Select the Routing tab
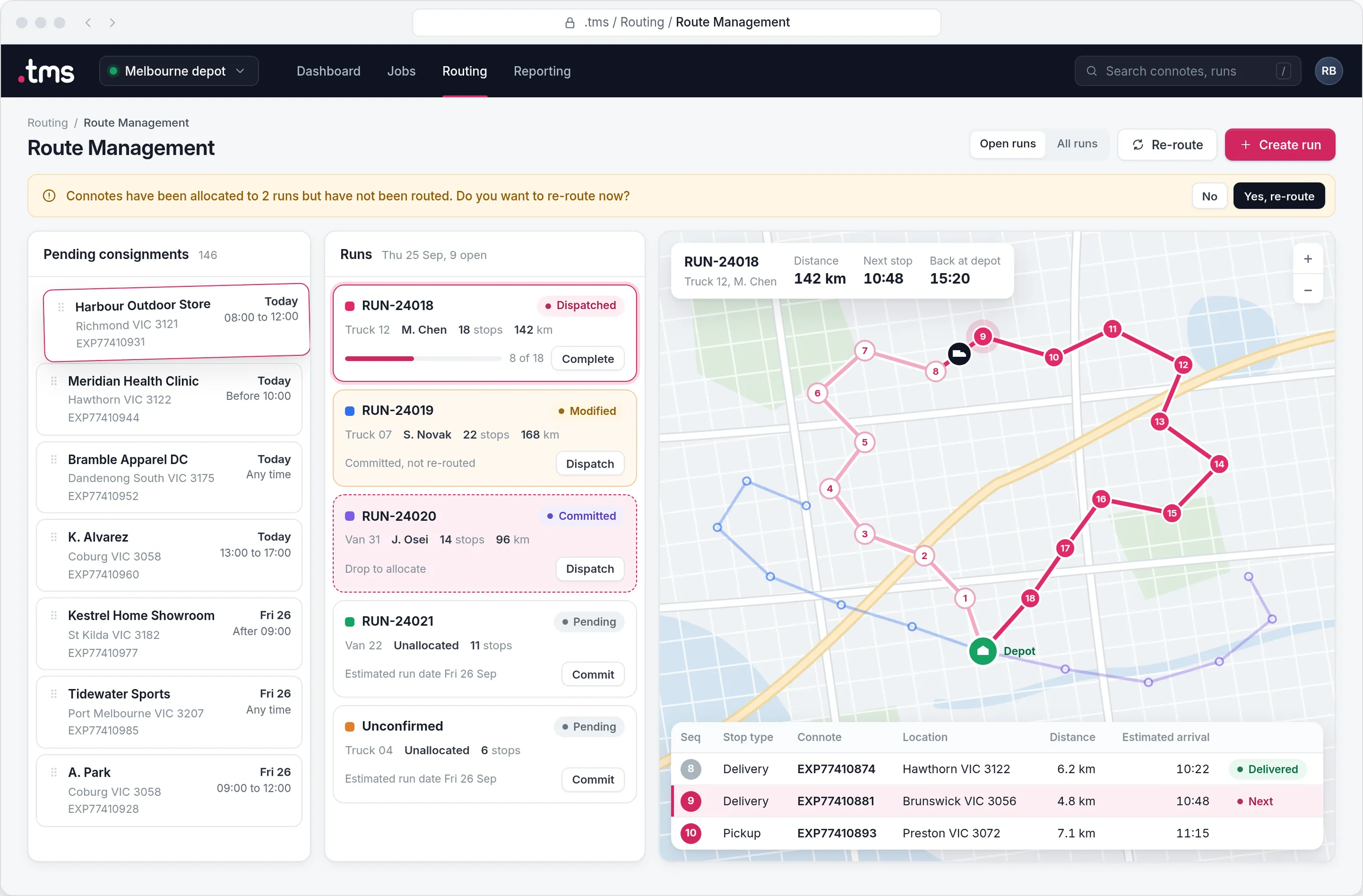 465,71
